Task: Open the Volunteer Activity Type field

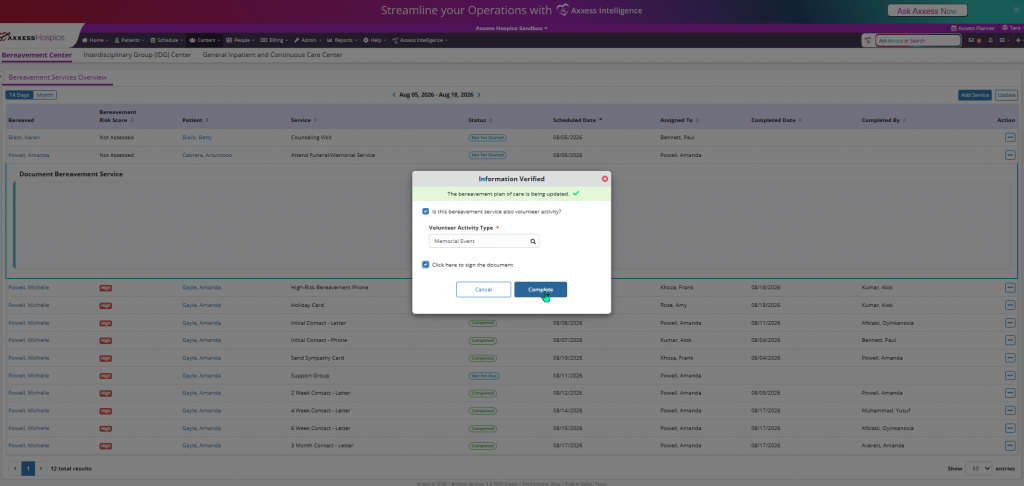Action: pos(483,241)
